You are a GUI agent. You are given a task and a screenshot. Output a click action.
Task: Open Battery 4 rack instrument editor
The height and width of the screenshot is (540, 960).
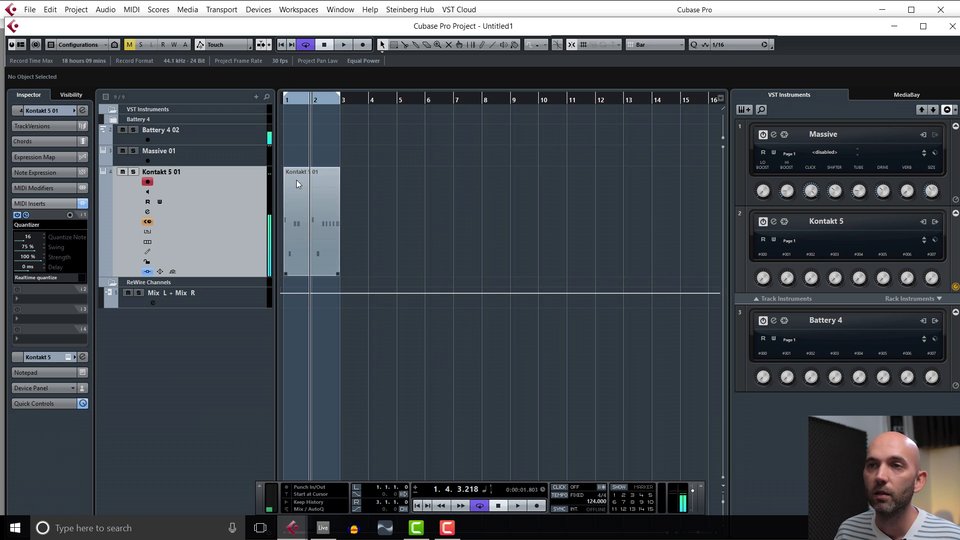[774, 321]
